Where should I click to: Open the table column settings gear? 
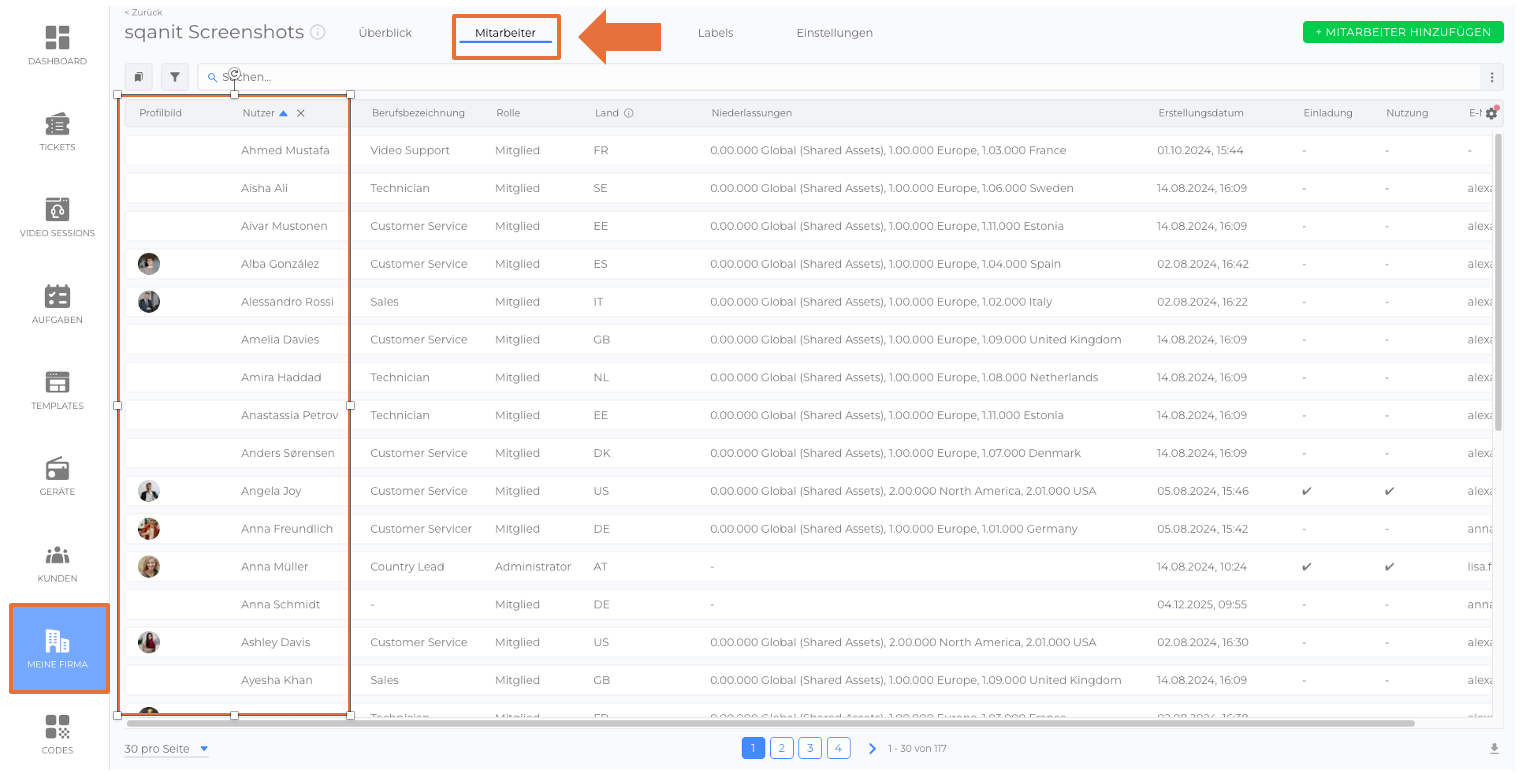pos(1491,113)
